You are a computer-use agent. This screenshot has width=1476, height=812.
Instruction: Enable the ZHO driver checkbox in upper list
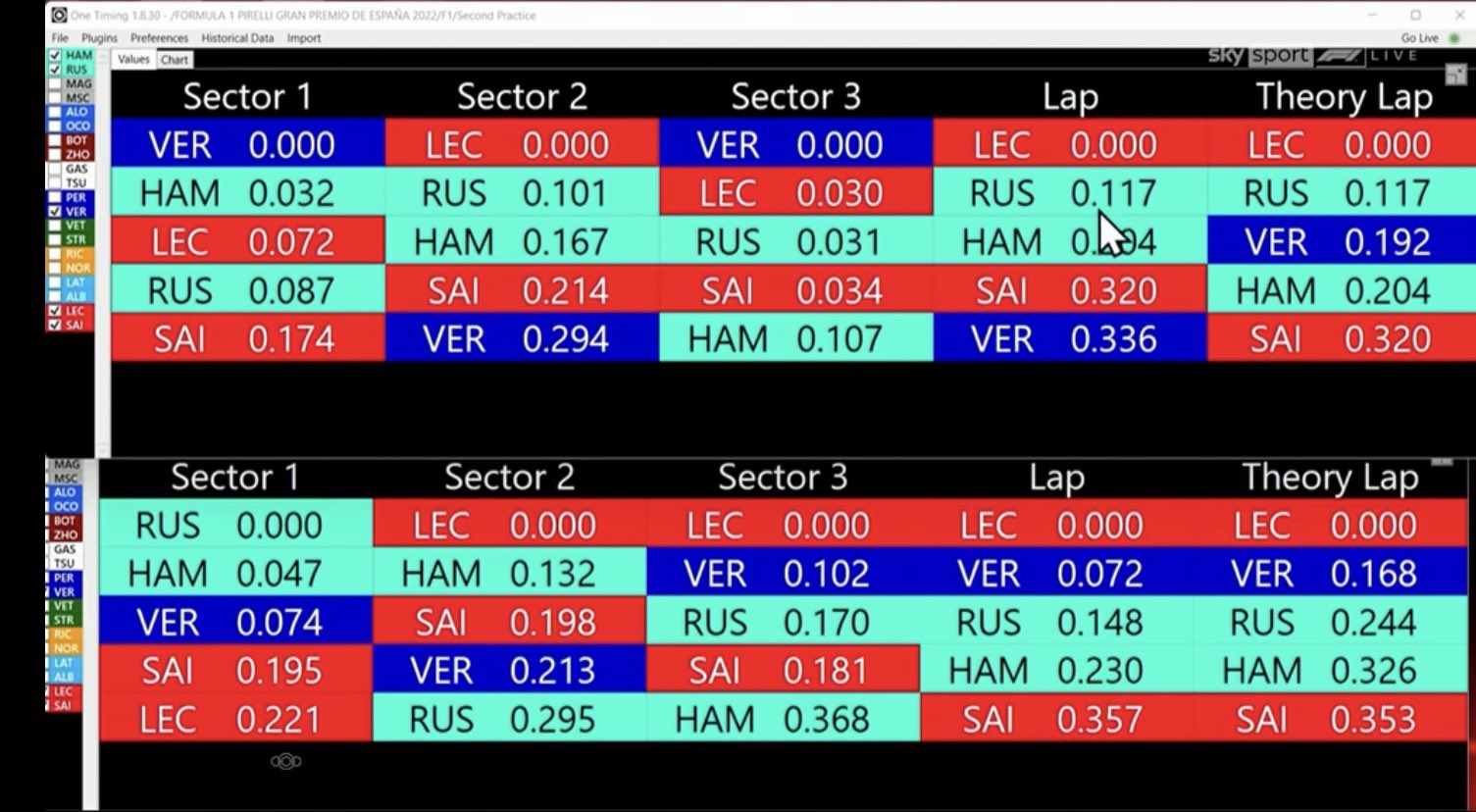tap(56, 155)
